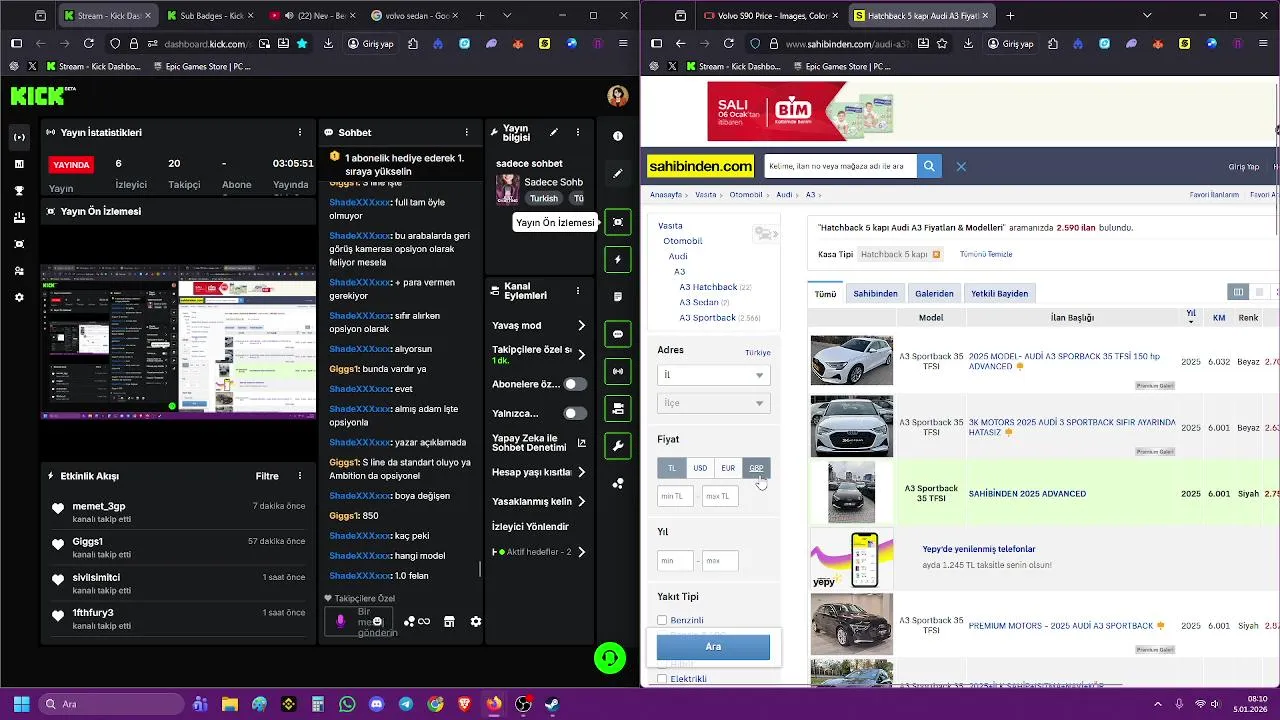Viewport: 1280px width, 720px height.
Task: Select the Kick sidebar stream broadcast icon
Action: (x=19, y=137)
